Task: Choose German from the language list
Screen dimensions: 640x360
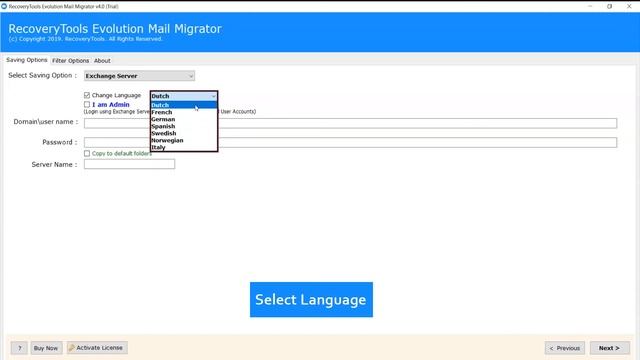Action: click(x=184, y=119)
